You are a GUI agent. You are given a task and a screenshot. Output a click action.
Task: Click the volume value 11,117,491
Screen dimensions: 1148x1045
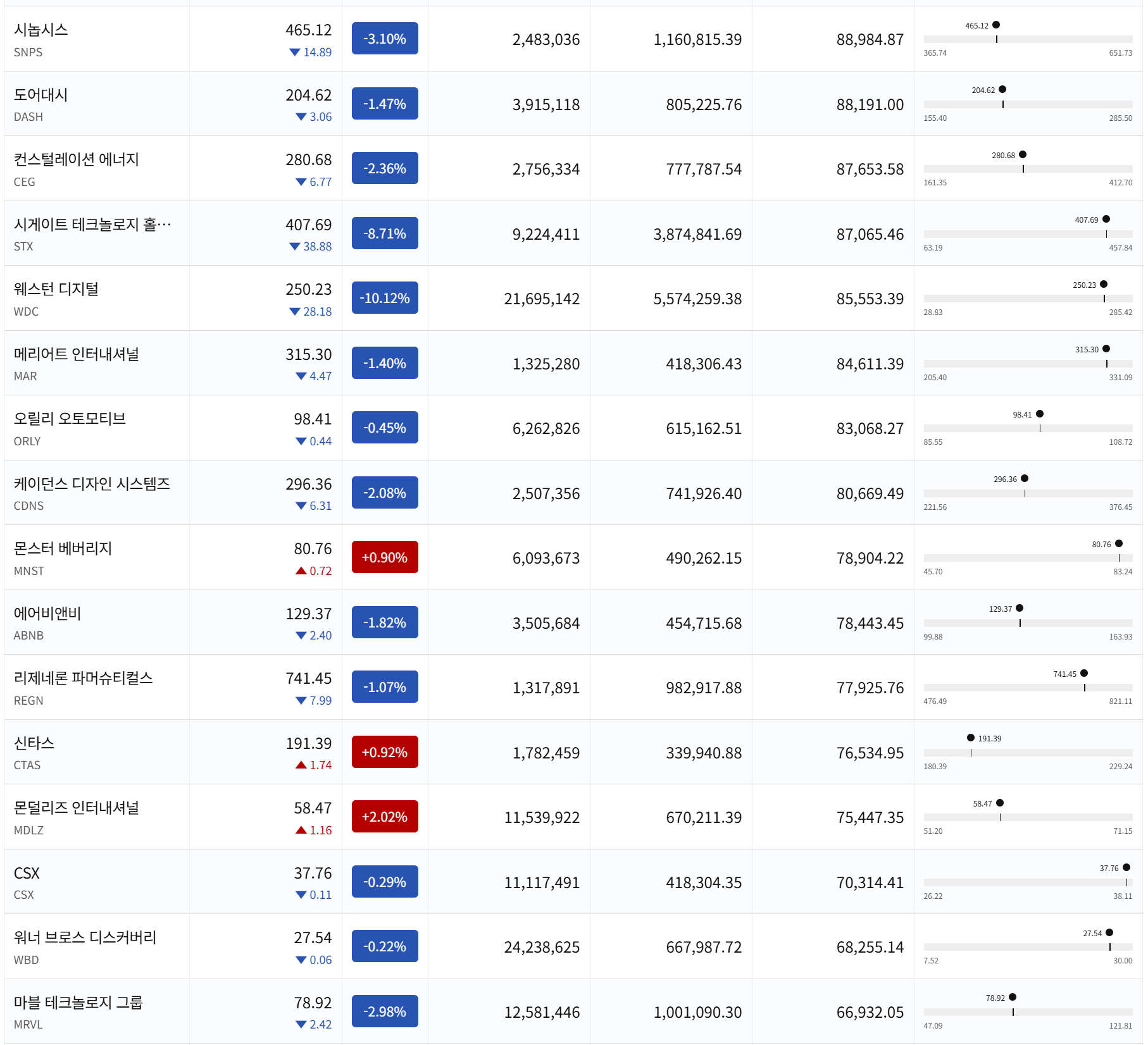click(542, 882)
